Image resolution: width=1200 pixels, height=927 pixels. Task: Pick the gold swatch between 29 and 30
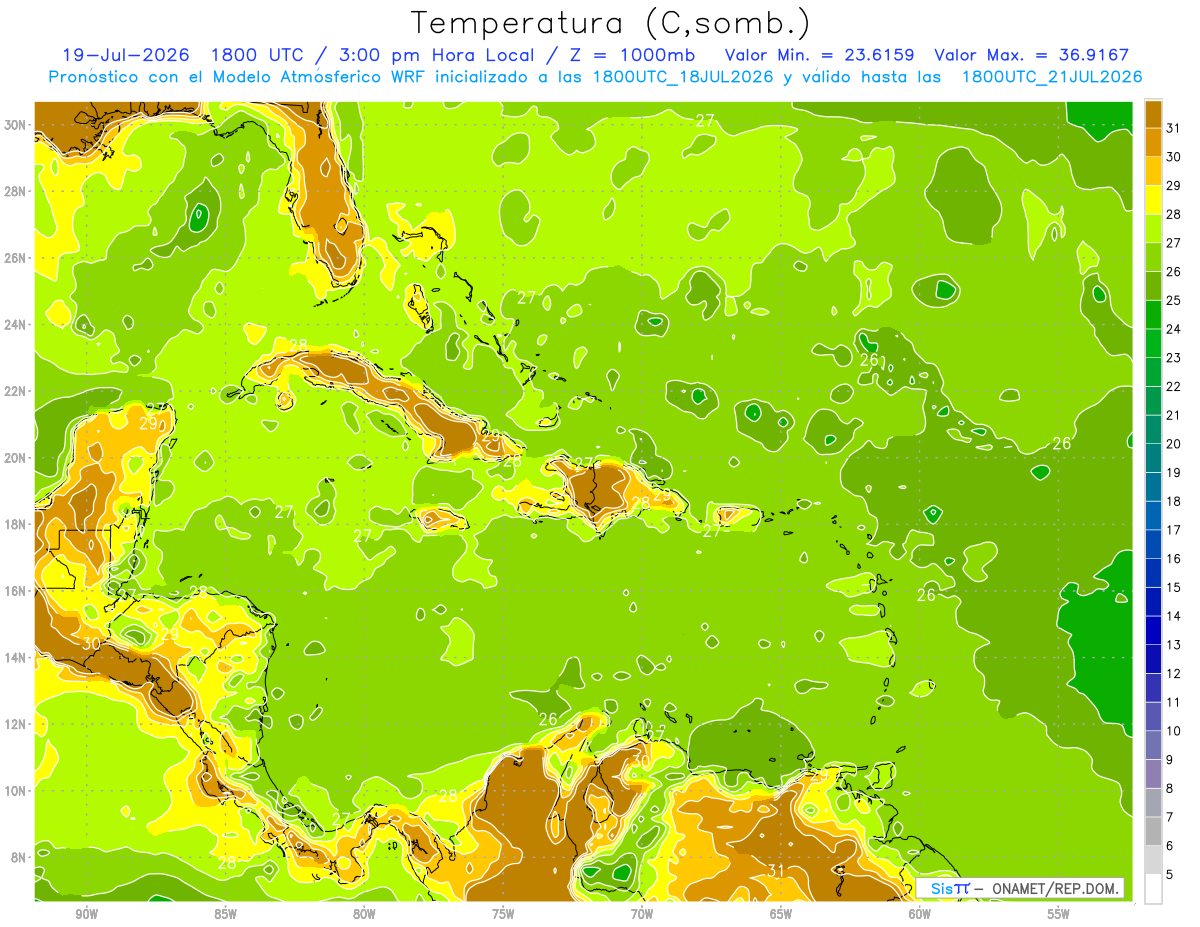[x=1153, y=171]
